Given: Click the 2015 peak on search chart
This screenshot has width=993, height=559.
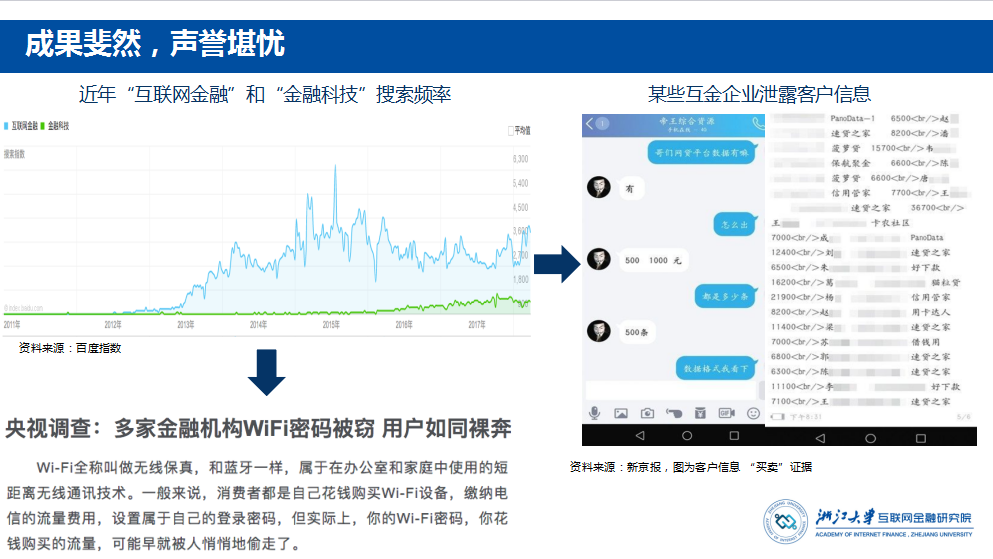Looking at the screenshot, I should pos(305,195).
